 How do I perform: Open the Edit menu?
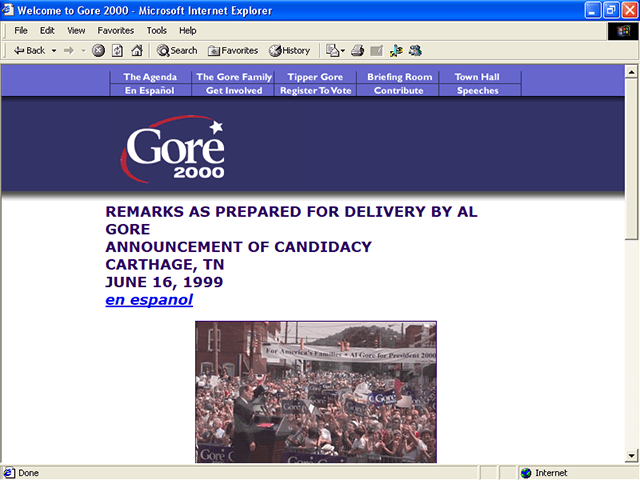(x=47, y=31)
